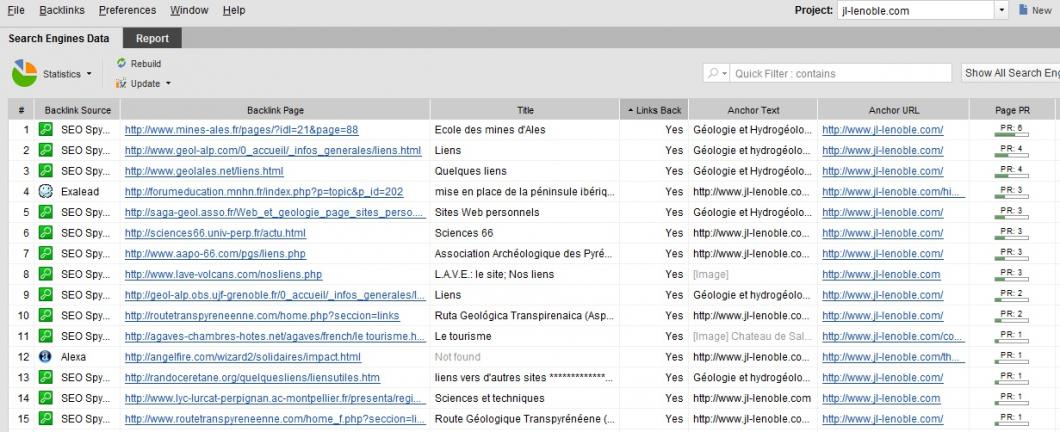Viewport: 1060px width, 432px height.
Task: Click the Update chart icon
Action: [x=121, y=83]
